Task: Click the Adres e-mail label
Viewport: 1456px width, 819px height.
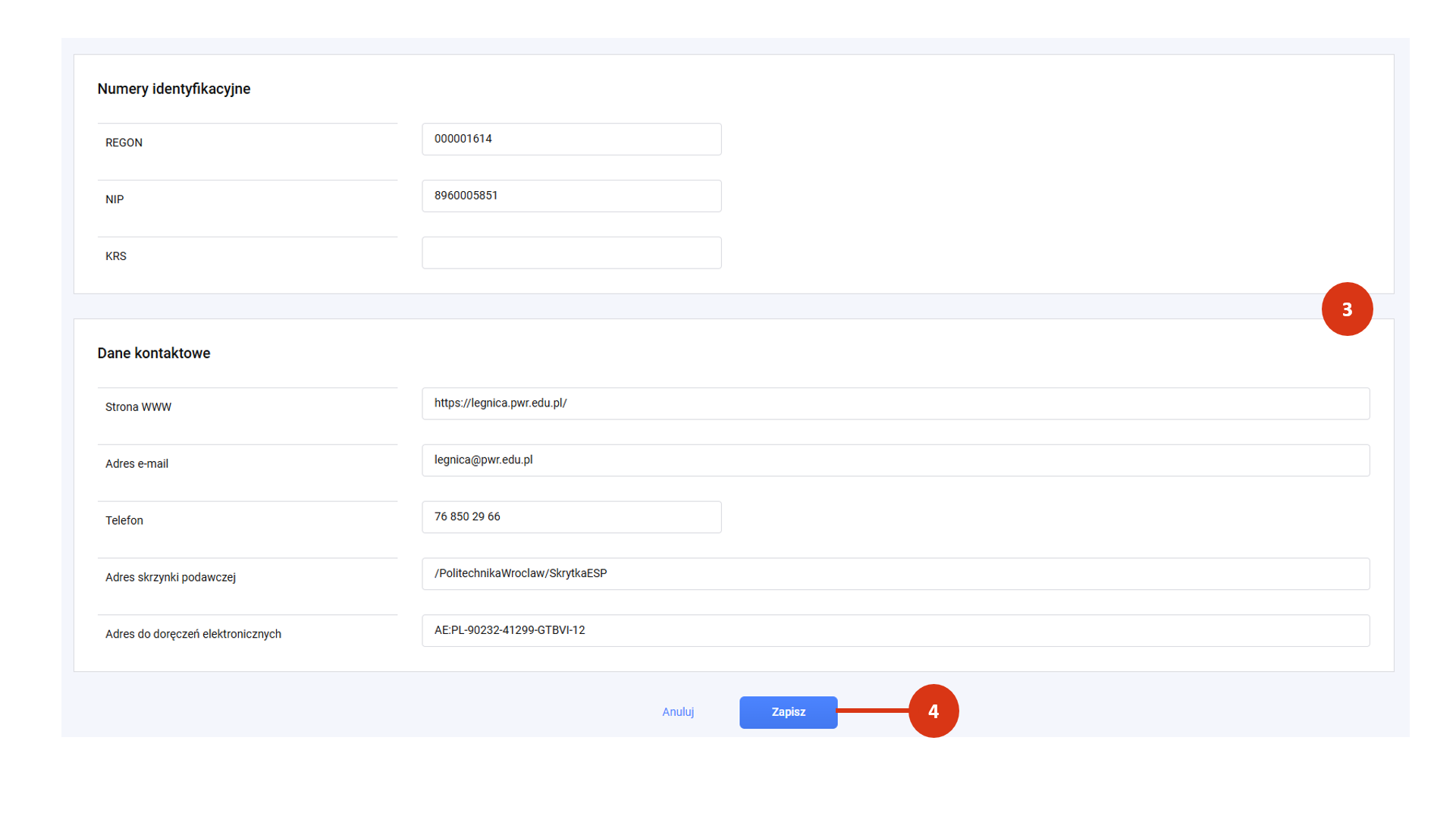Action: 136,464
